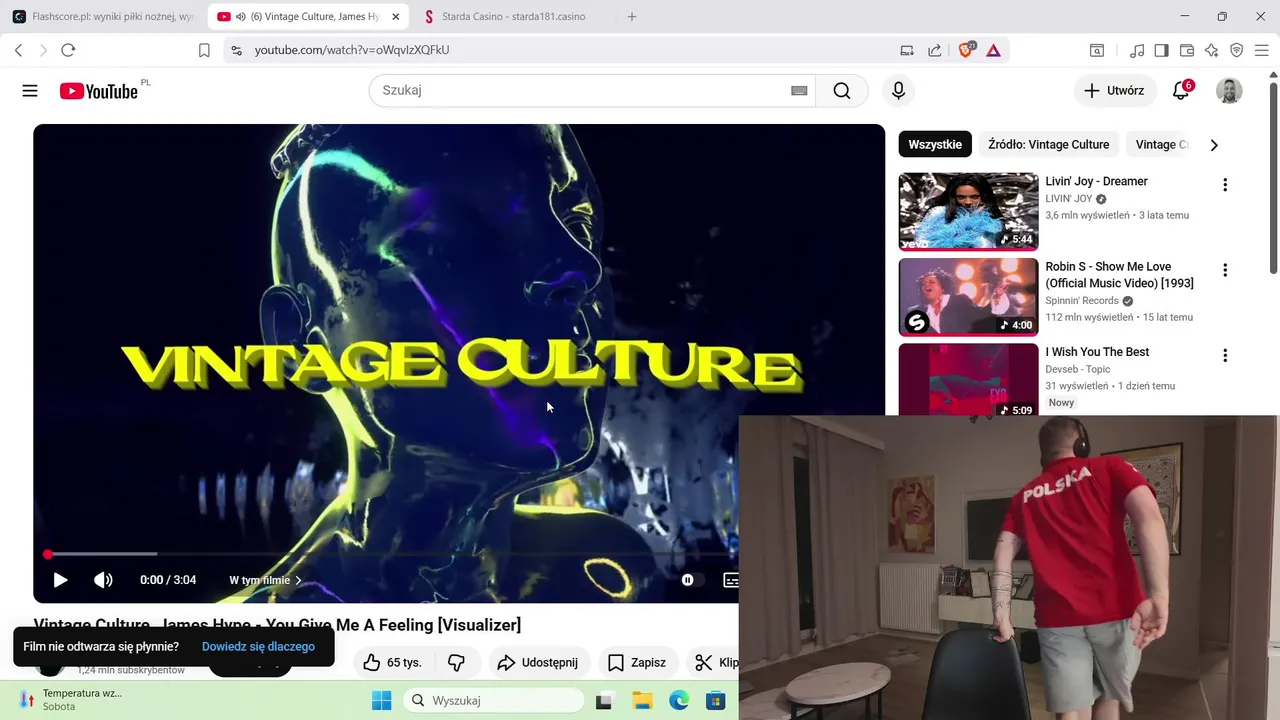Open the weather widget Temperatura
Image resolution: width=1280 pixels, height=720 pixels.
70,700
